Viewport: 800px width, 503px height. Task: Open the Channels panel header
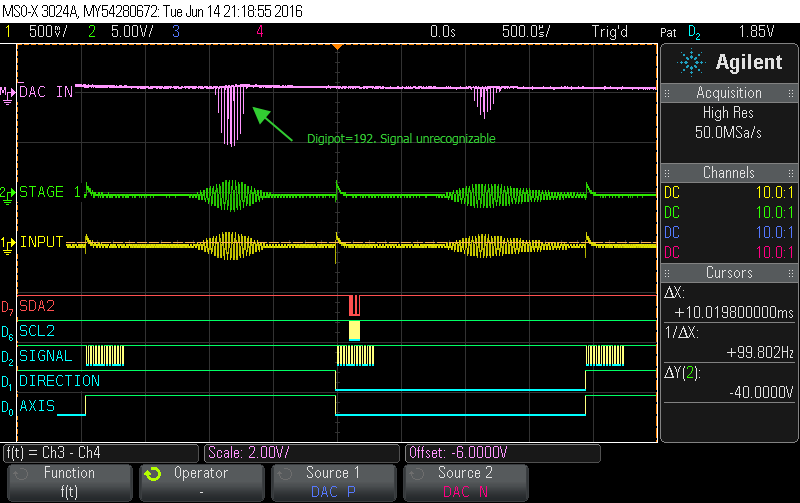coord(729,172)
